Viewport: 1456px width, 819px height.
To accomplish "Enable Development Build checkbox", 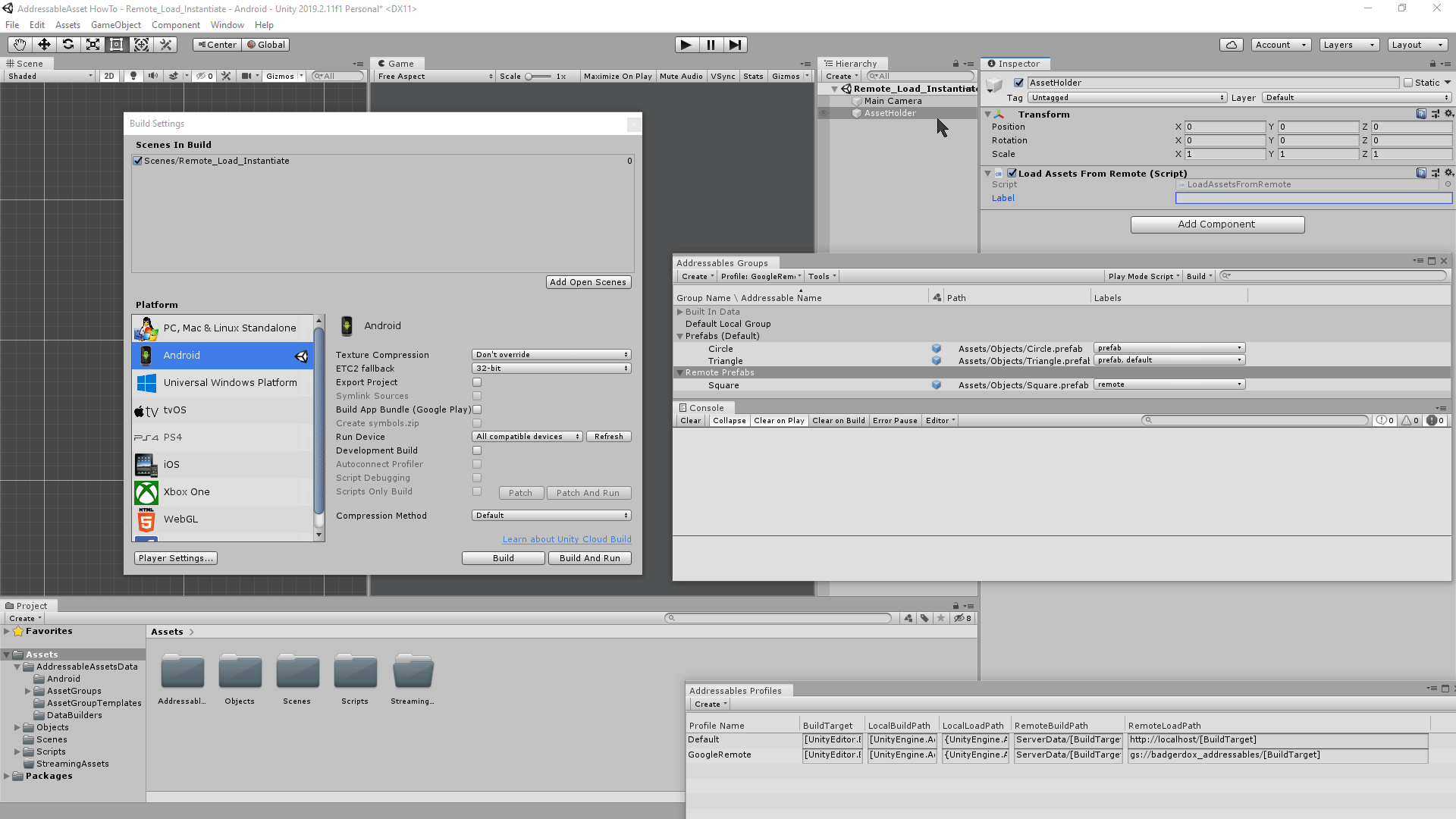I will [x=477, y=450].
